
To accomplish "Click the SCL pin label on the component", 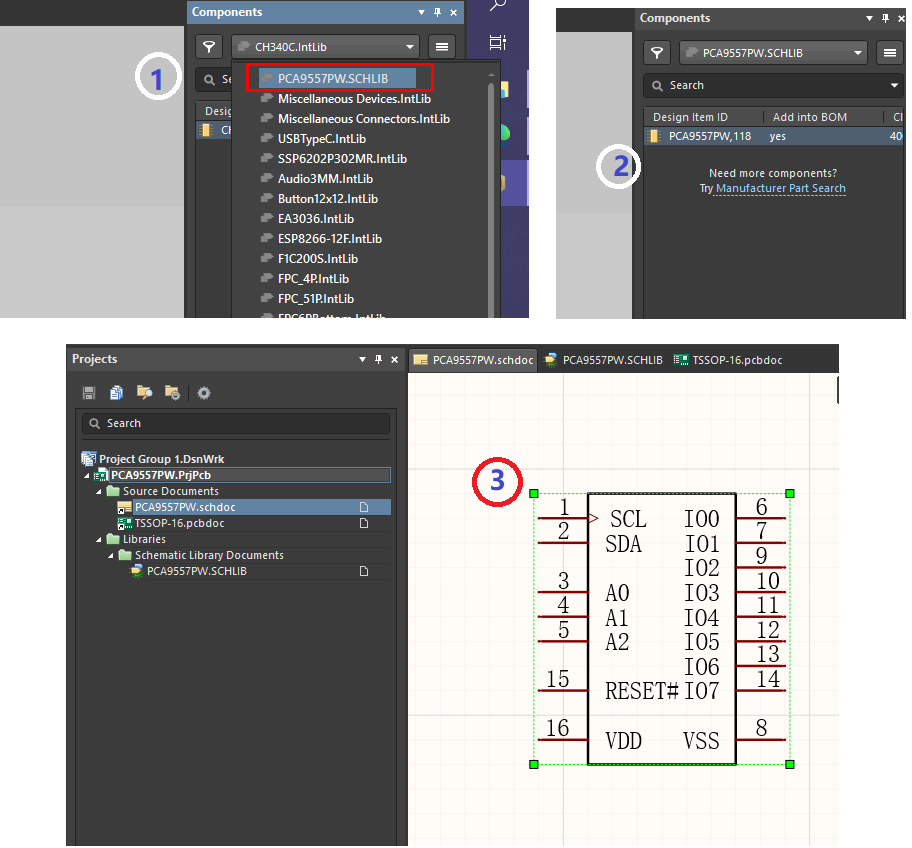I will (628, 519).
